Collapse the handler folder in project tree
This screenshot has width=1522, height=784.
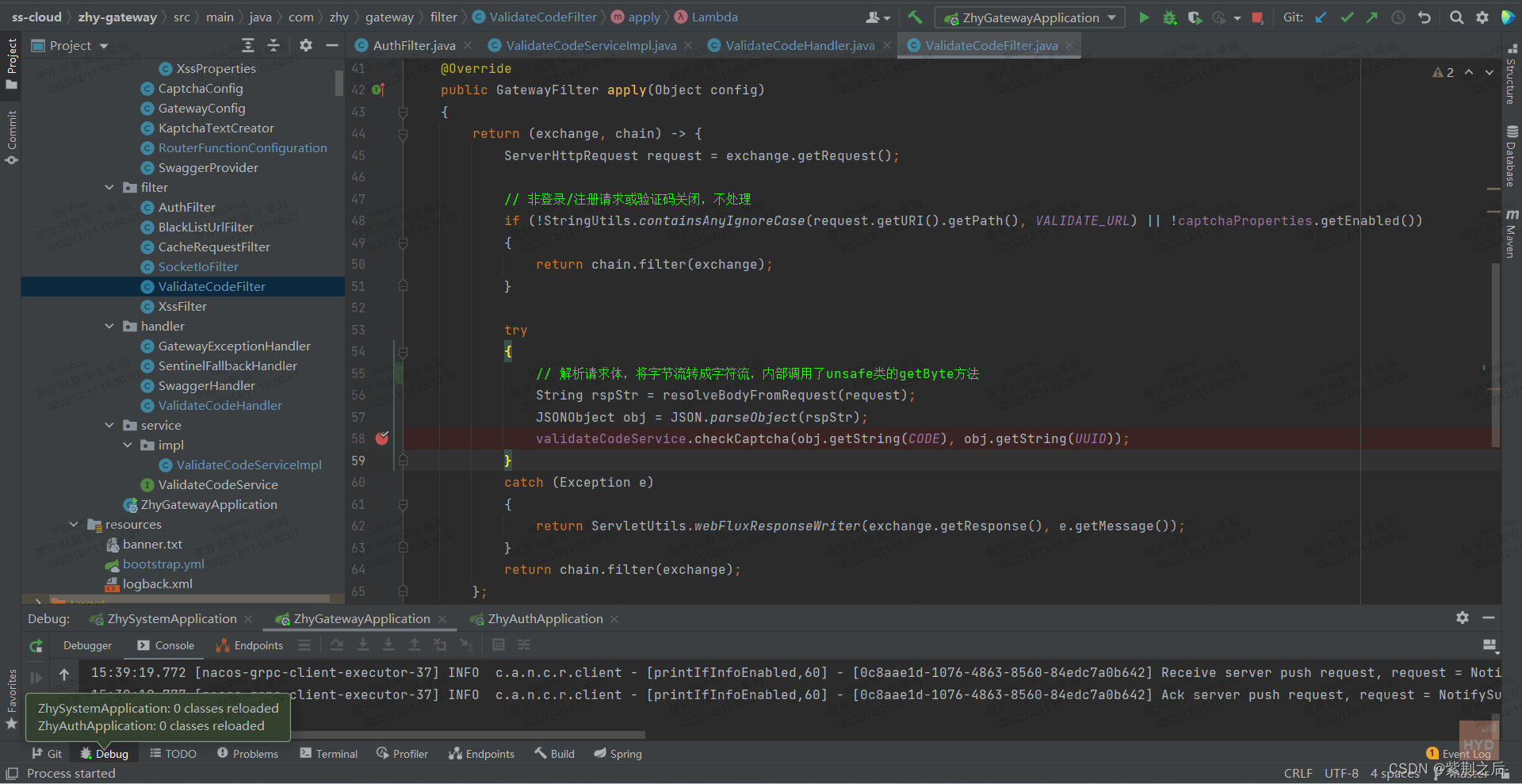pyautogui.click(x=109, y=327)
